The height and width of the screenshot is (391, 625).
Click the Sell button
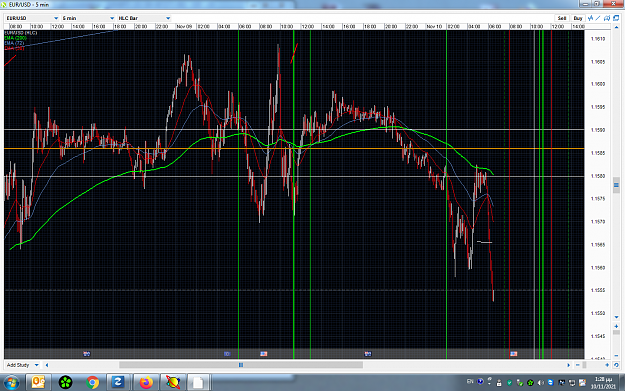click(562, 18)
